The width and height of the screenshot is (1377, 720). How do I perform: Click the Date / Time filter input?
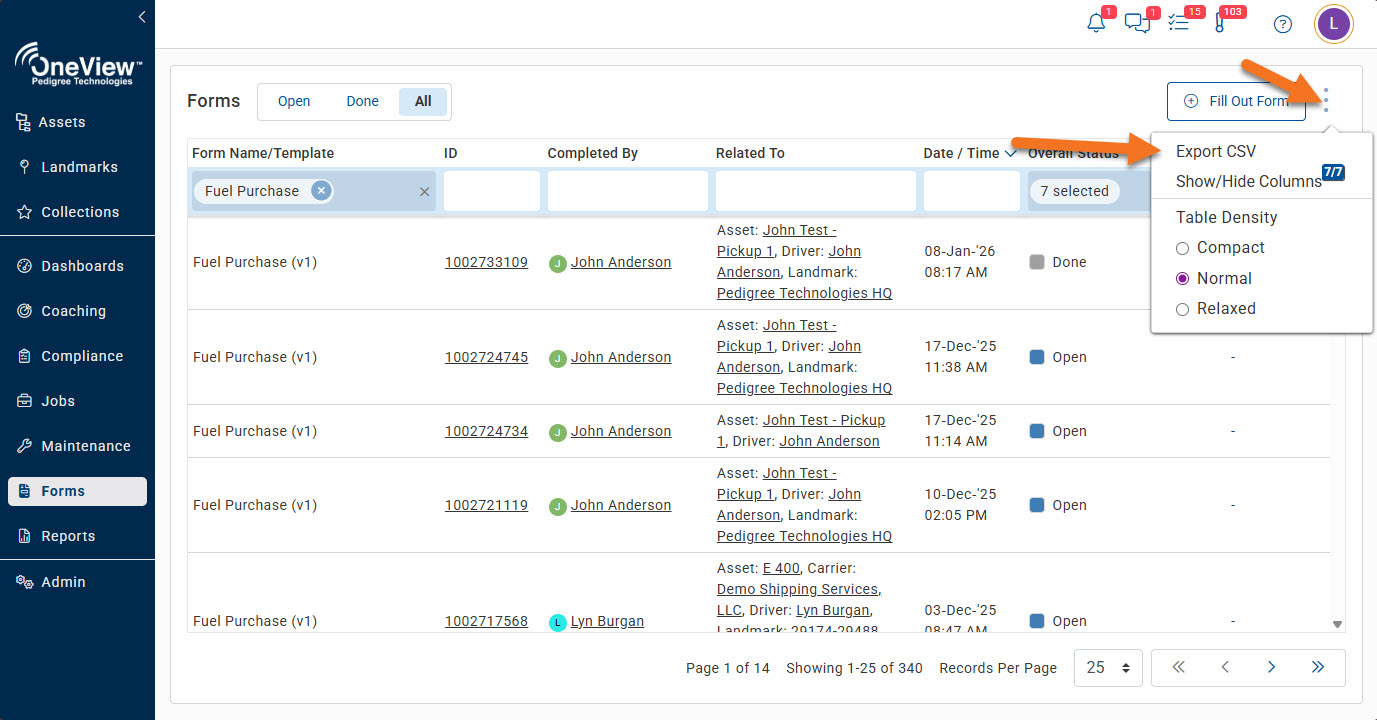[972, 191]
